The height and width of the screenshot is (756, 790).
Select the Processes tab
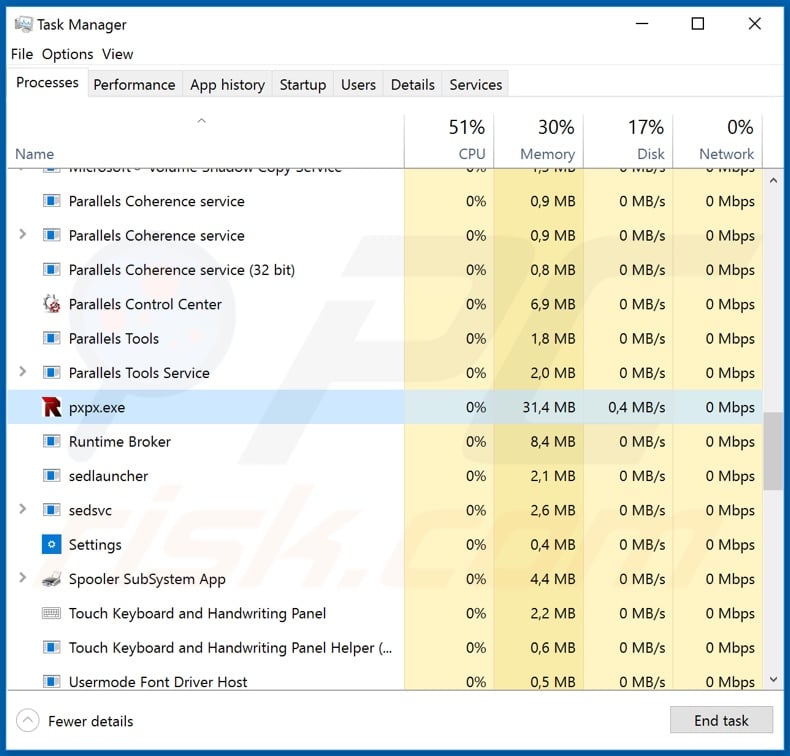[47, 83]
